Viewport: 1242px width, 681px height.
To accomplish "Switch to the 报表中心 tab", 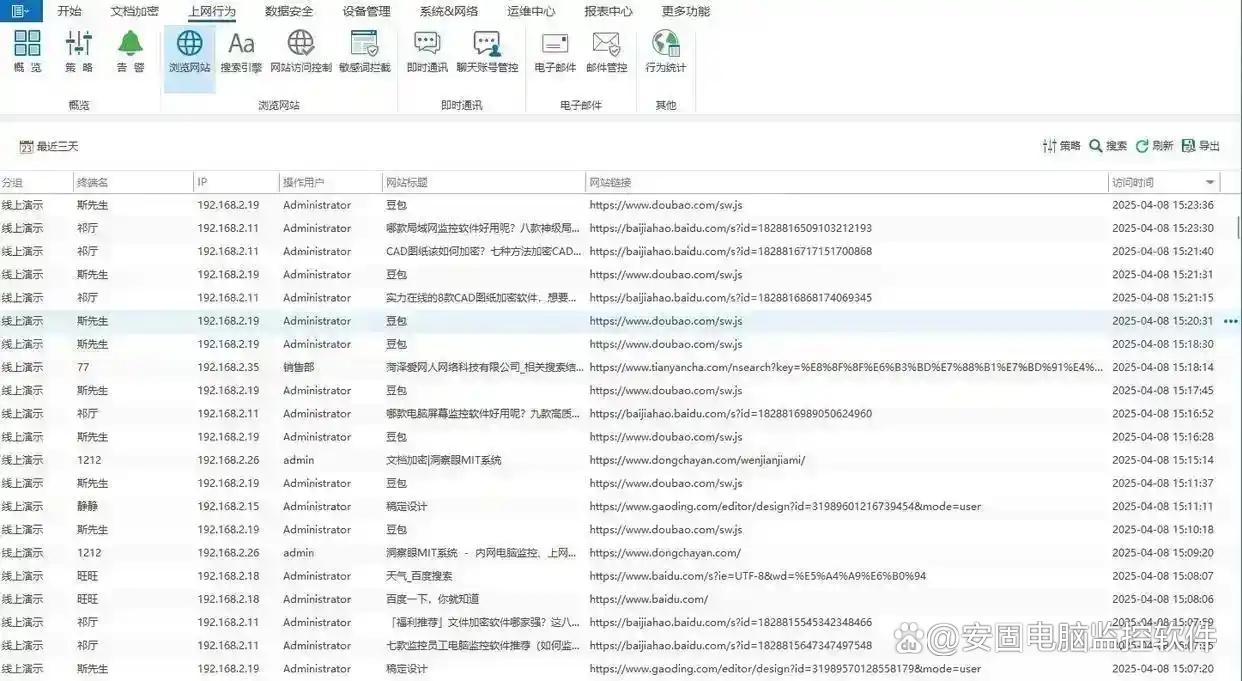I will (608, 12).
